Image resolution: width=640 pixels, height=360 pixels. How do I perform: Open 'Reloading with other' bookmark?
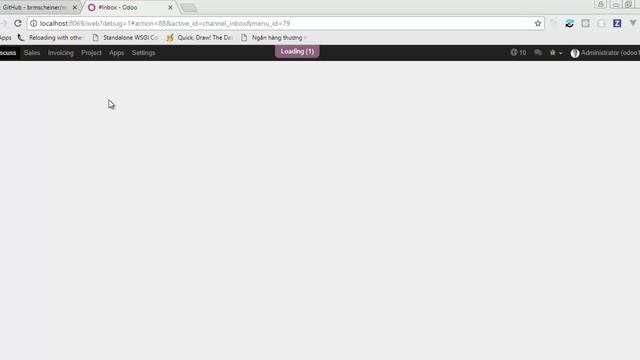tap(49, 38)
